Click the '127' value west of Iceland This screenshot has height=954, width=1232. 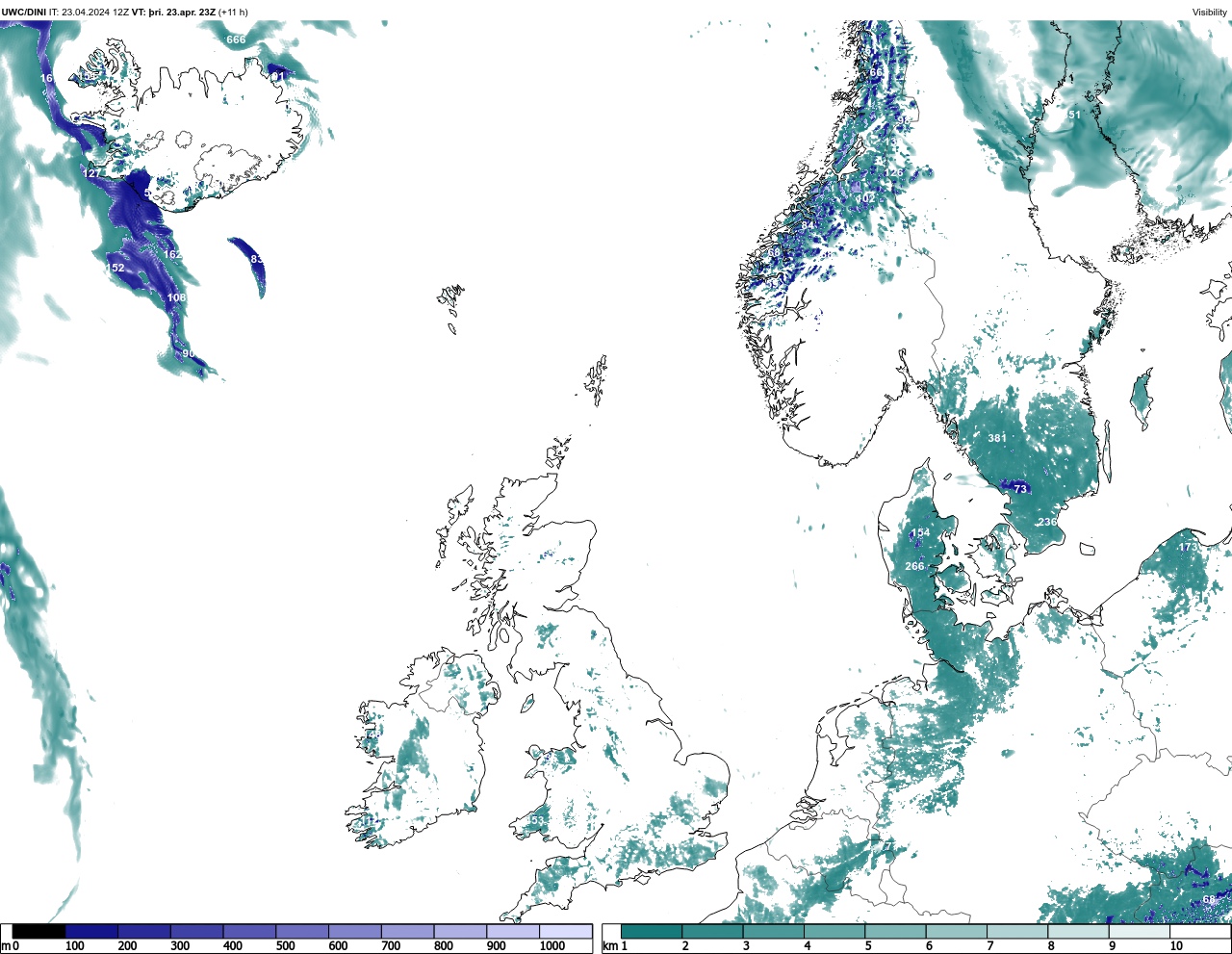(92, 173)
